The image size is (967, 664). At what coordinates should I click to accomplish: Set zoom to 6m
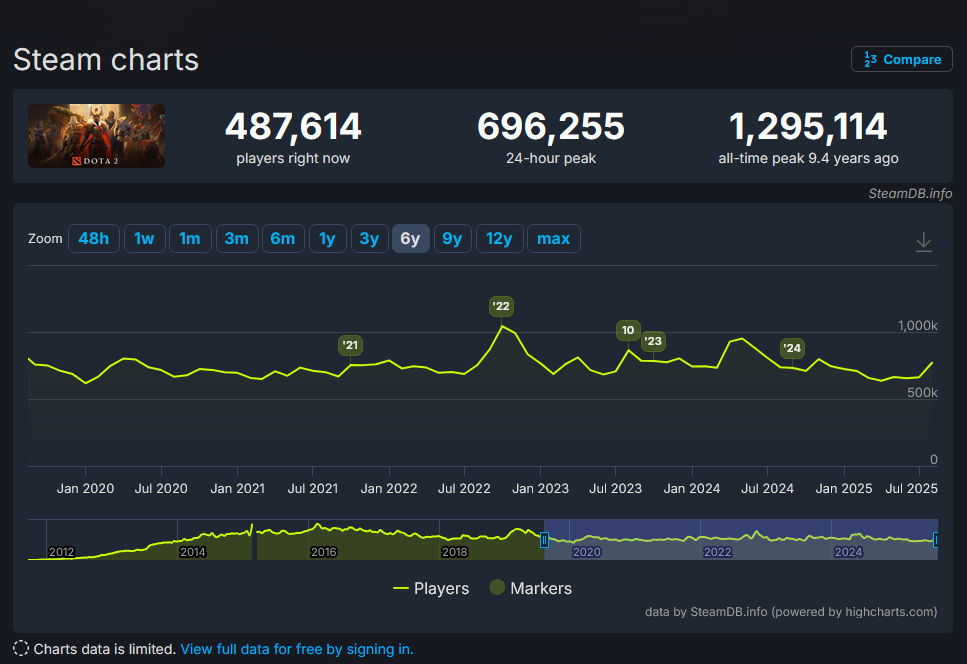tap(283, 239)
